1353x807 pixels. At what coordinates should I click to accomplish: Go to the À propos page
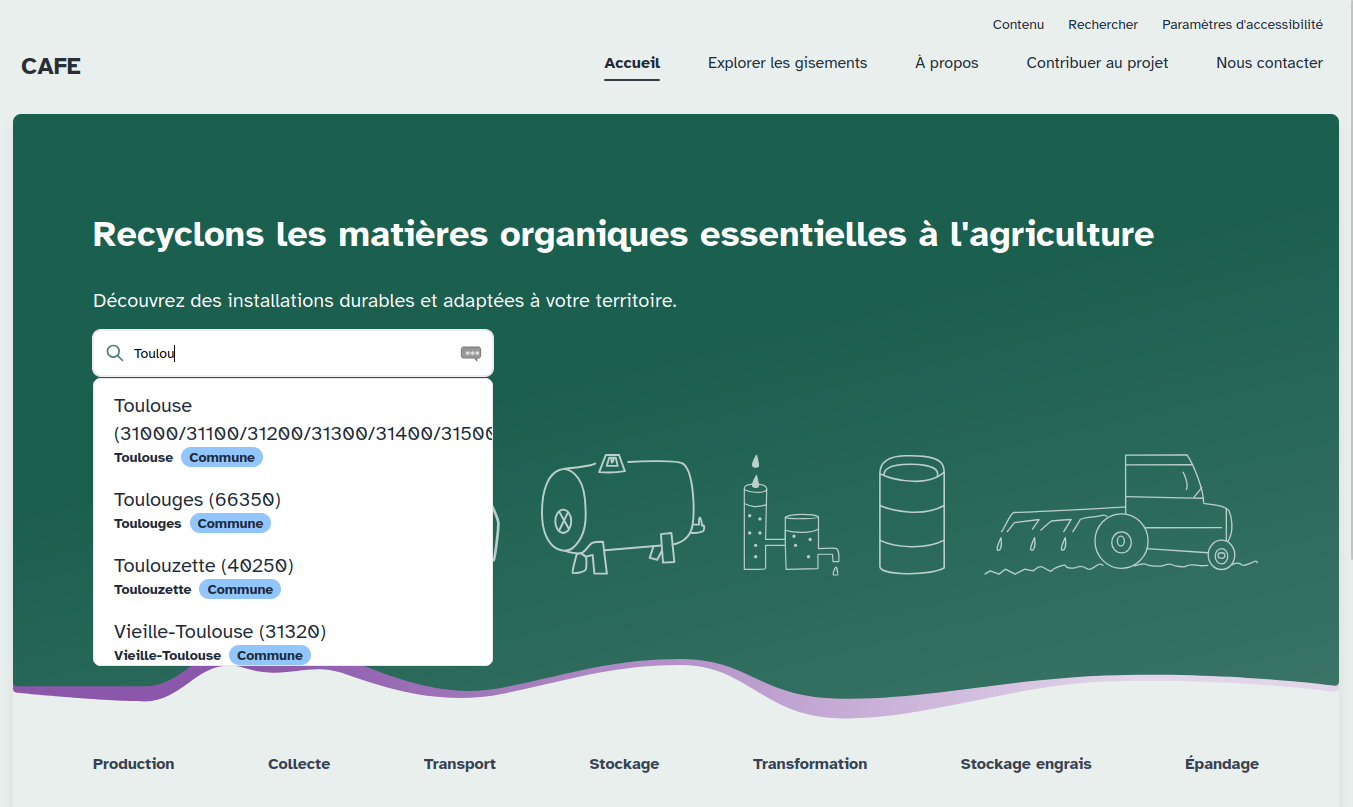click(x=946, y=63)
